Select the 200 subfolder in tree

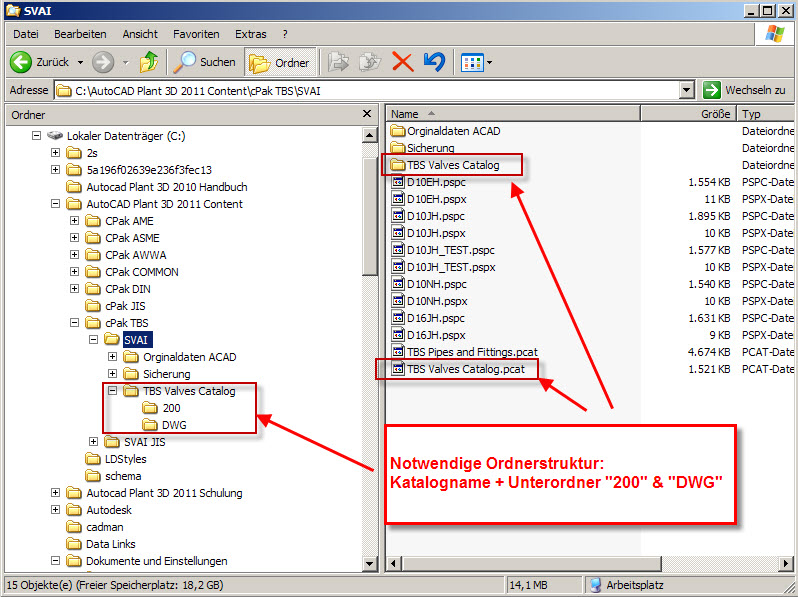161,408
